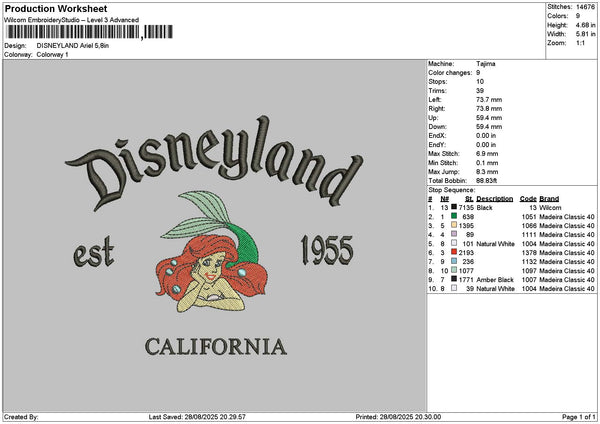Click the thread code 1007
This screenshot has width=600, height=424.
point(529,280)
